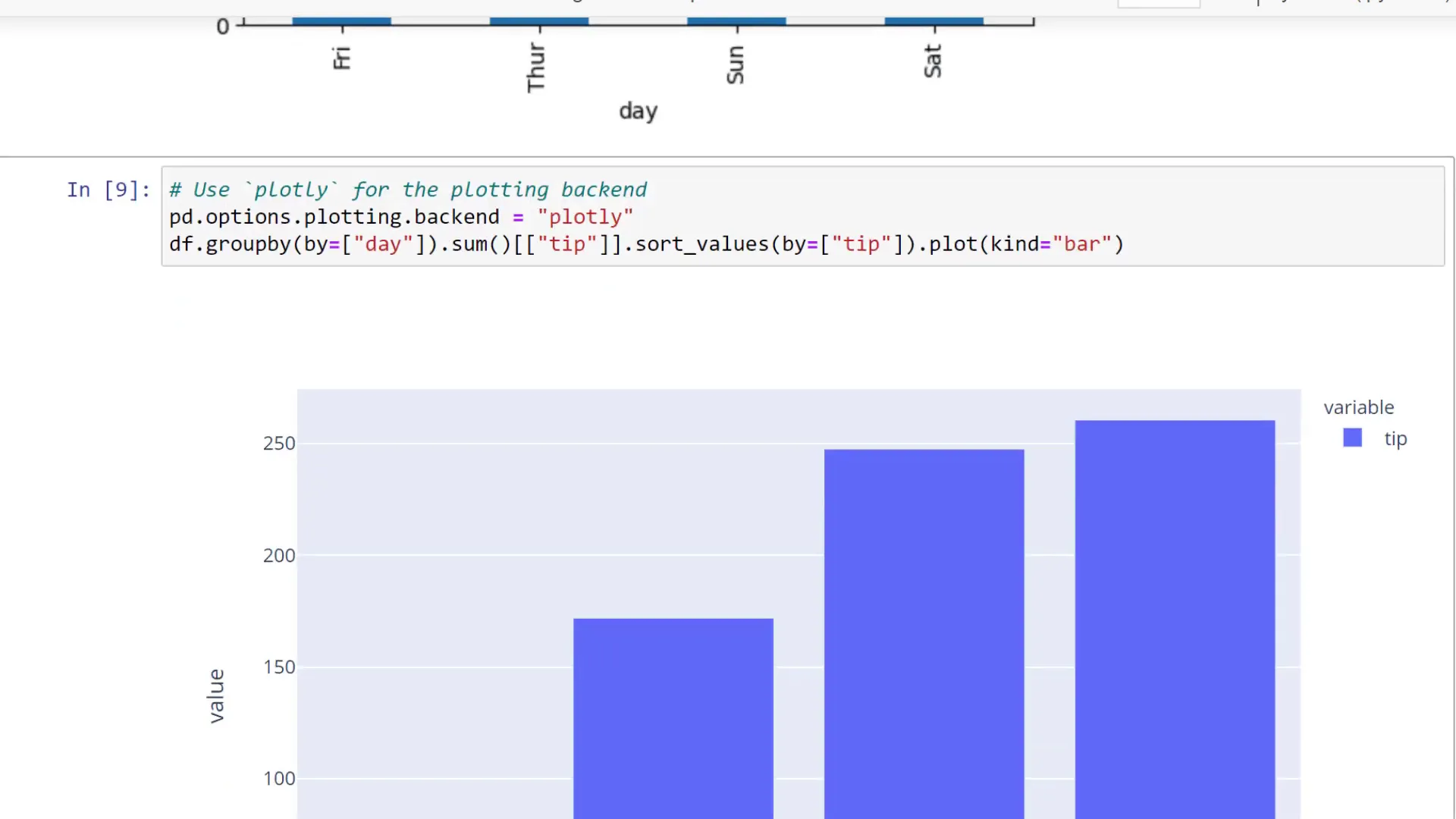Place the cursor on the plotly backend comment line
Viewport: 1456px width, 819px height.
pos(407,190)
